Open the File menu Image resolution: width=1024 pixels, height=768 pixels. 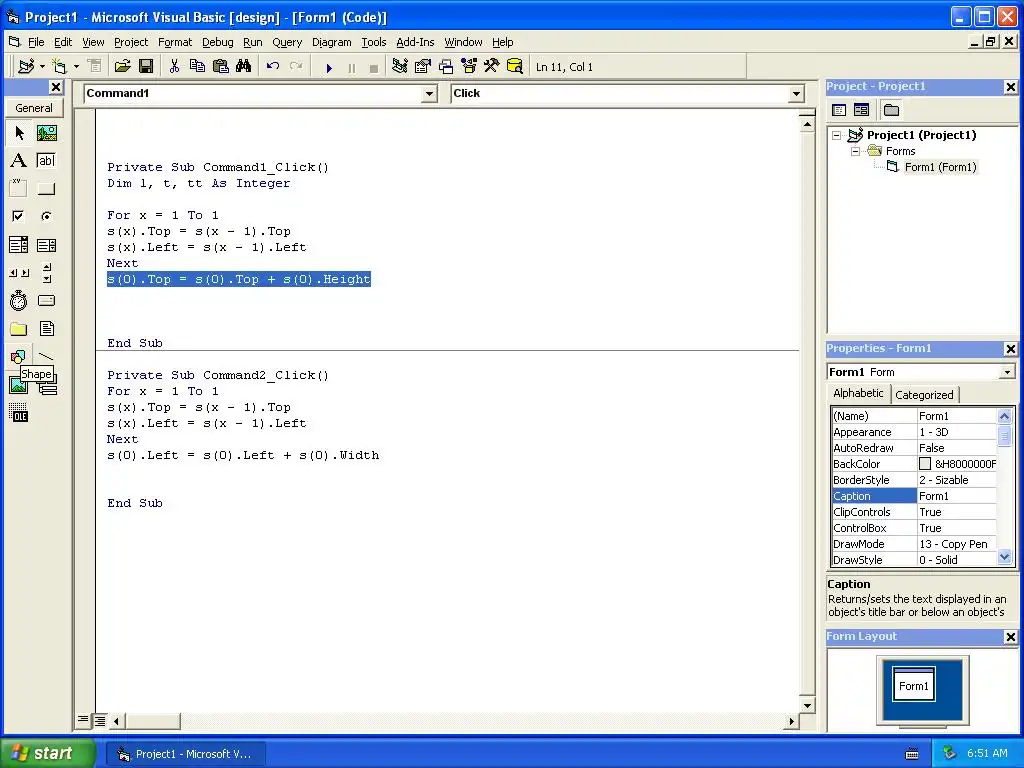click(x=36, y=42)
